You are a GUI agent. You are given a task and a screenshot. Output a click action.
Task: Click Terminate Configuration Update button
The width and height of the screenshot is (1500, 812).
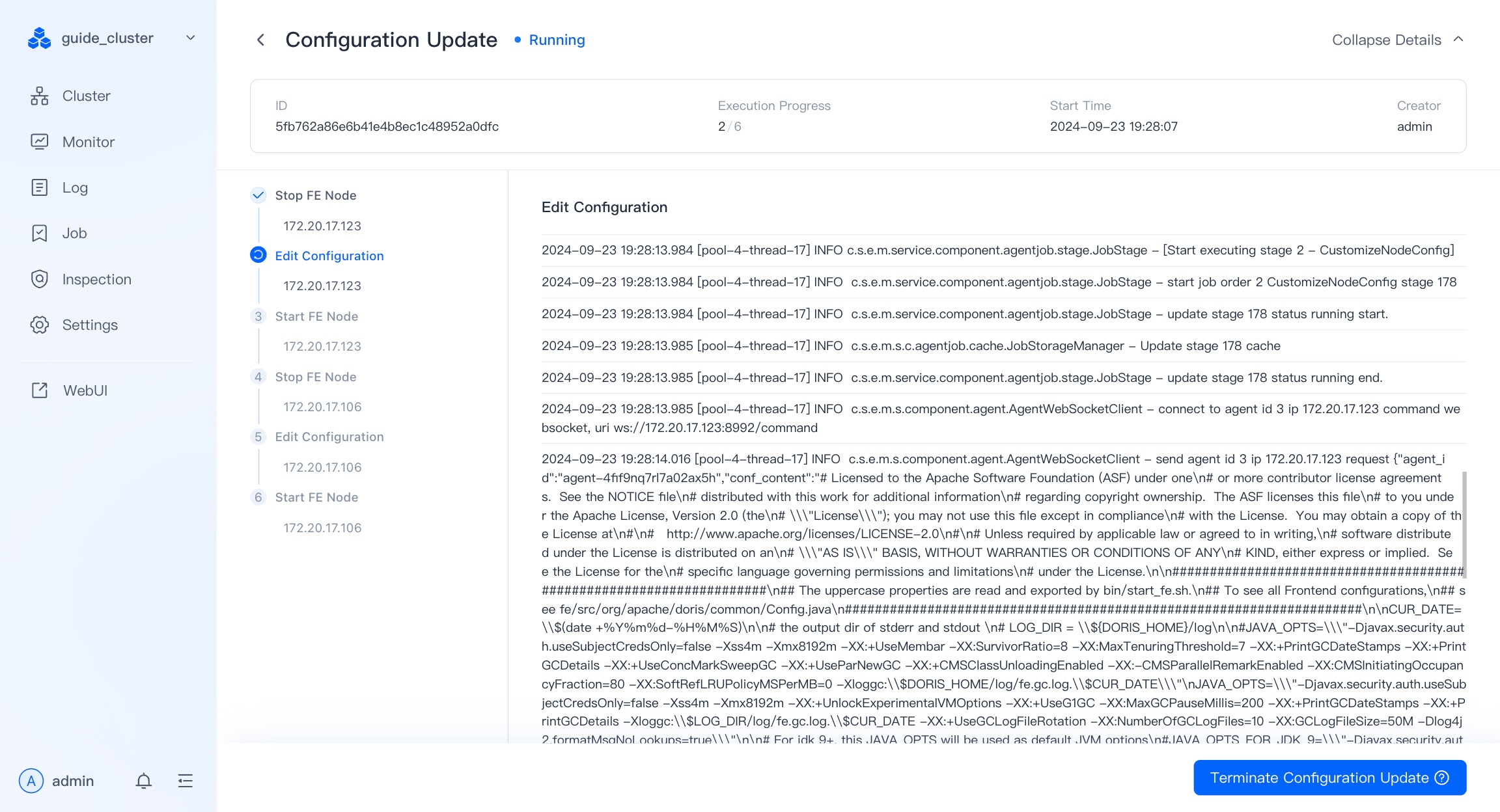(x=1329, y=778)
